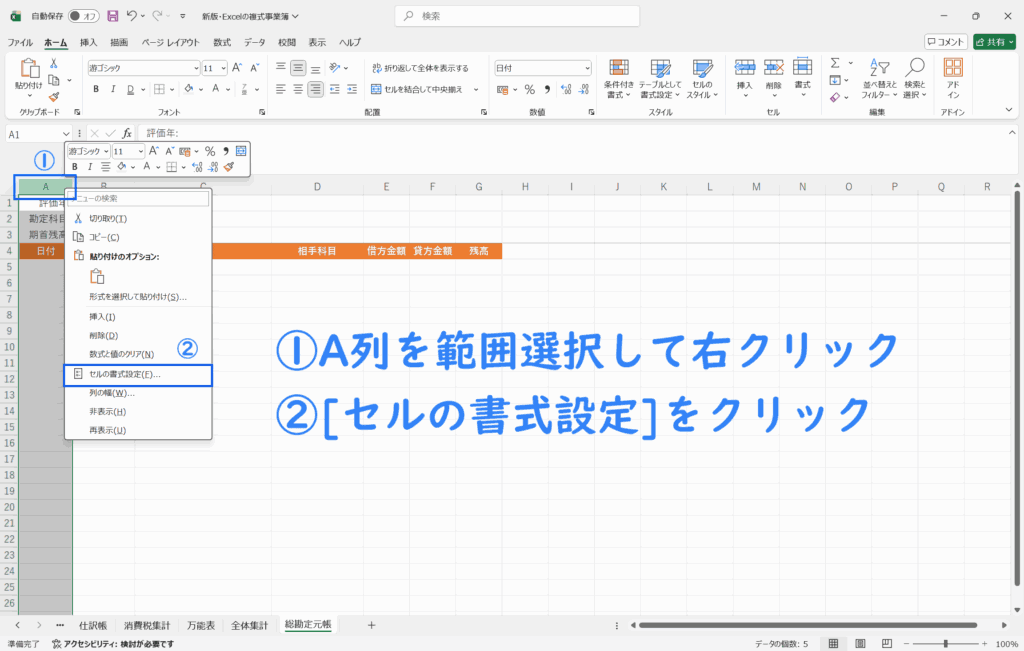Click the zoom slider in status bar
The image size is (1024, 651).
point(946,644)
